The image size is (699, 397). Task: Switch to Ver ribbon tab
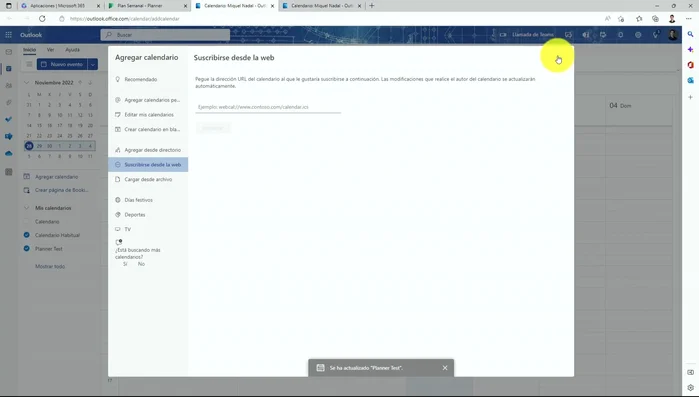point(50,50)
